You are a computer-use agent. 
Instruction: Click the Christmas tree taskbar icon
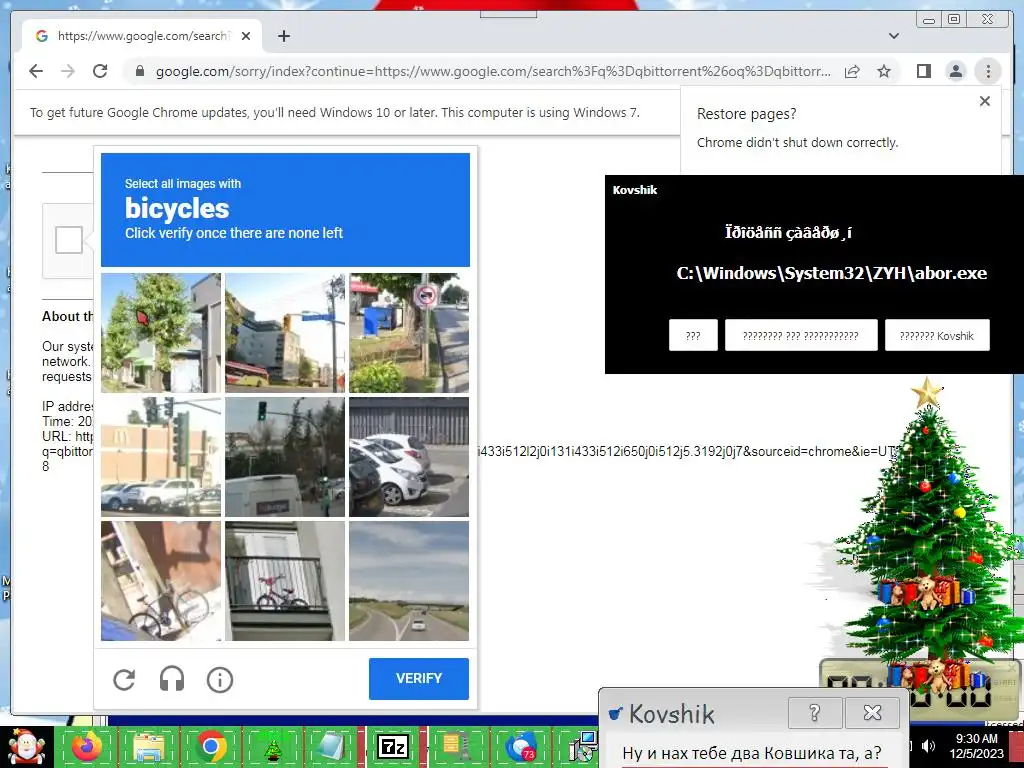[x=273, y=747]
